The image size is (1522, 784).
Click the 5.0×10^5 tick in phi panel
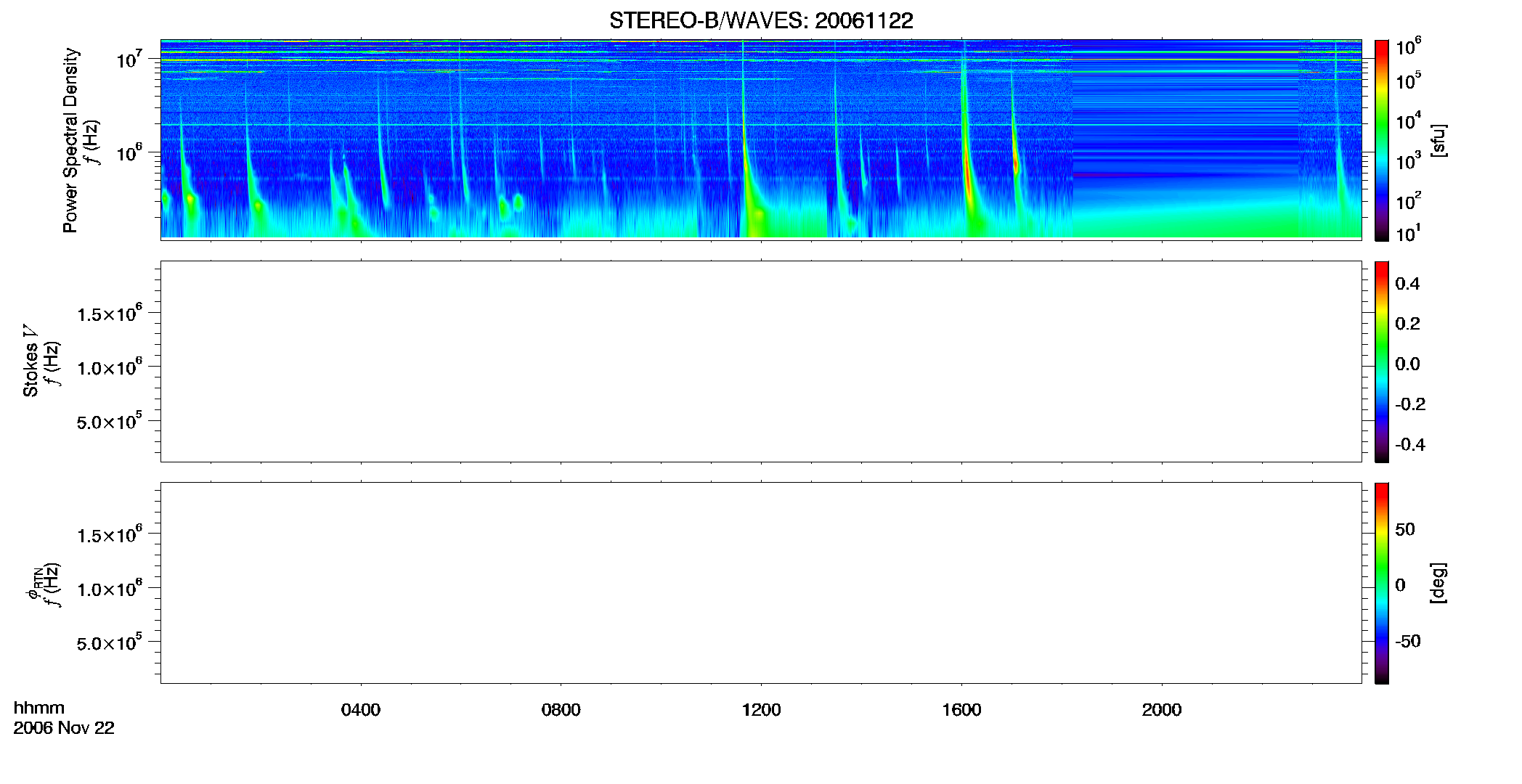pyautogui.click(x=110, y=642)
